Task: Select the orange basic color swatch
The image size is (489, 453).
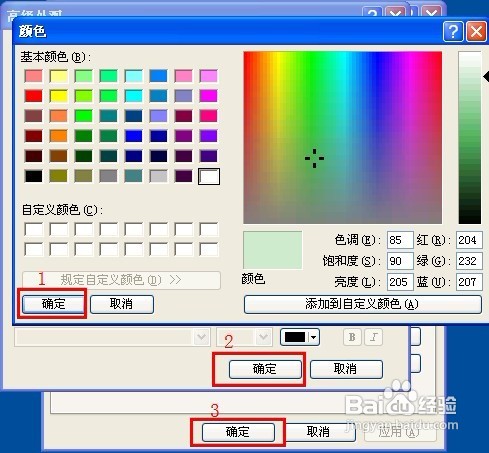Action: pyautogui.click(x=59, y=136)
